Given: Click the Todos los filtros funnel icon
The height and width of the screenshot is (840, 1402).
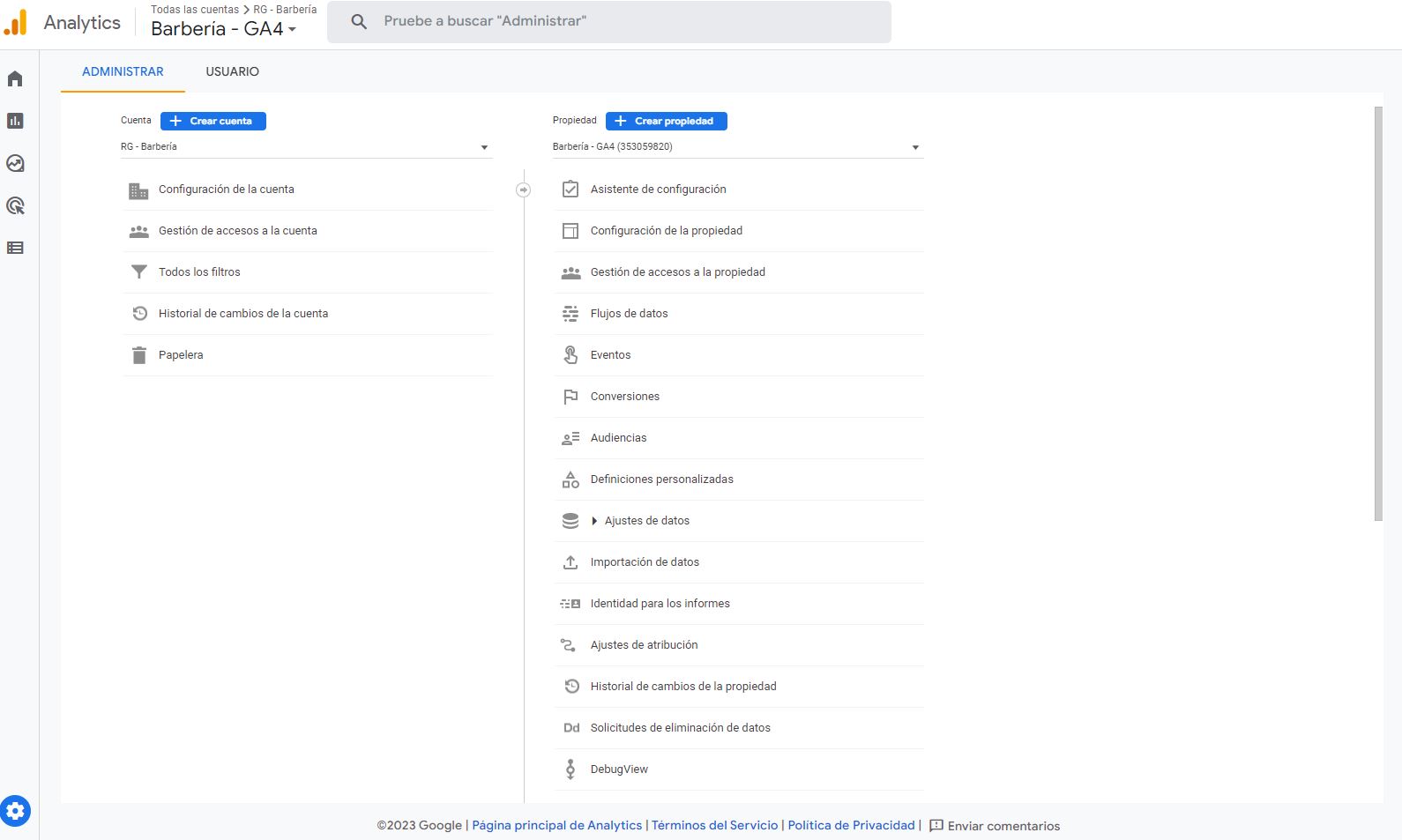Looking at the screenshot, I should click(x=139, y=272).
